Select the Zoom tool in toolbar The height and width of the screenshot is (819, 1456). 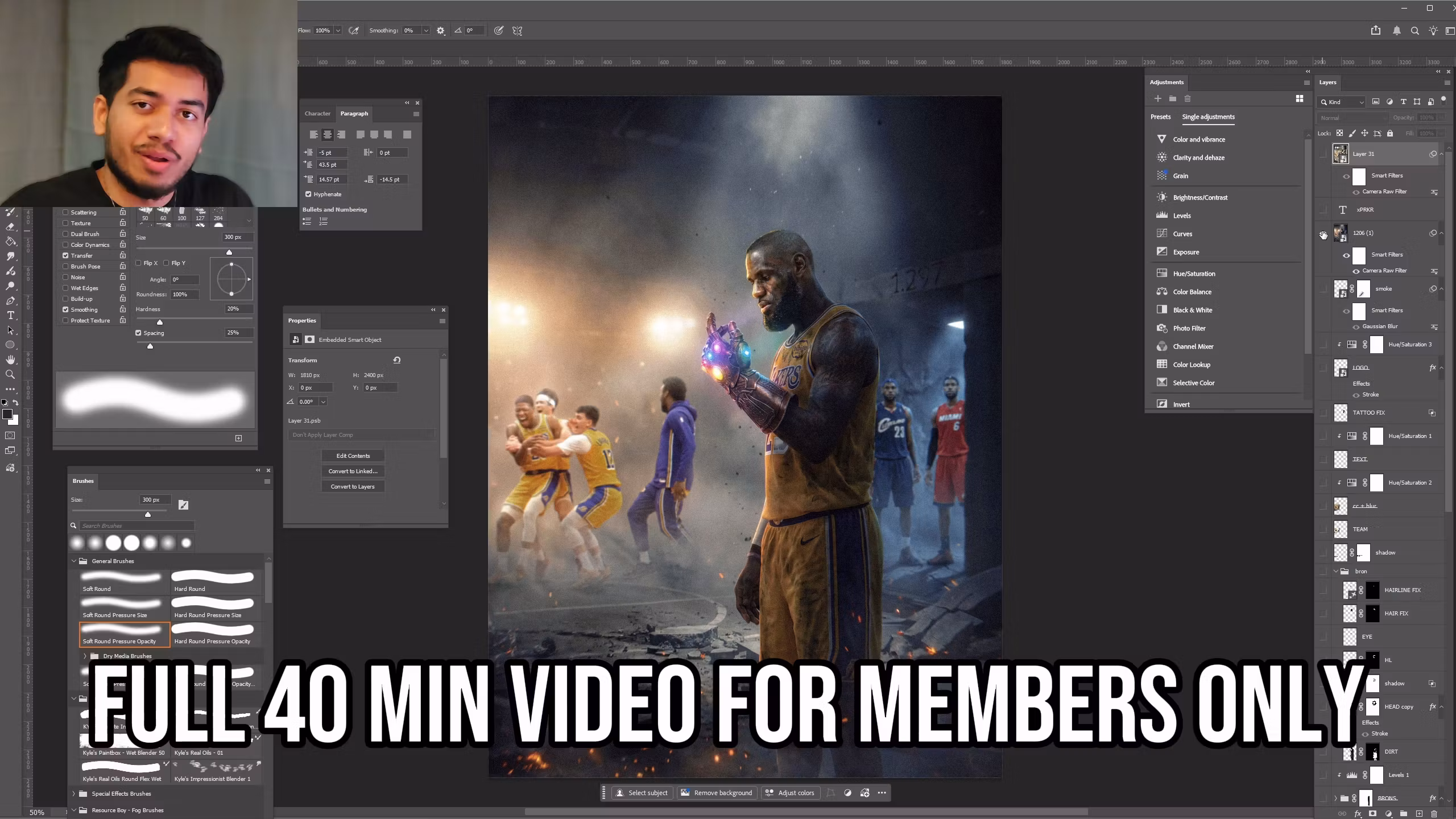click(x=10, y=374)
